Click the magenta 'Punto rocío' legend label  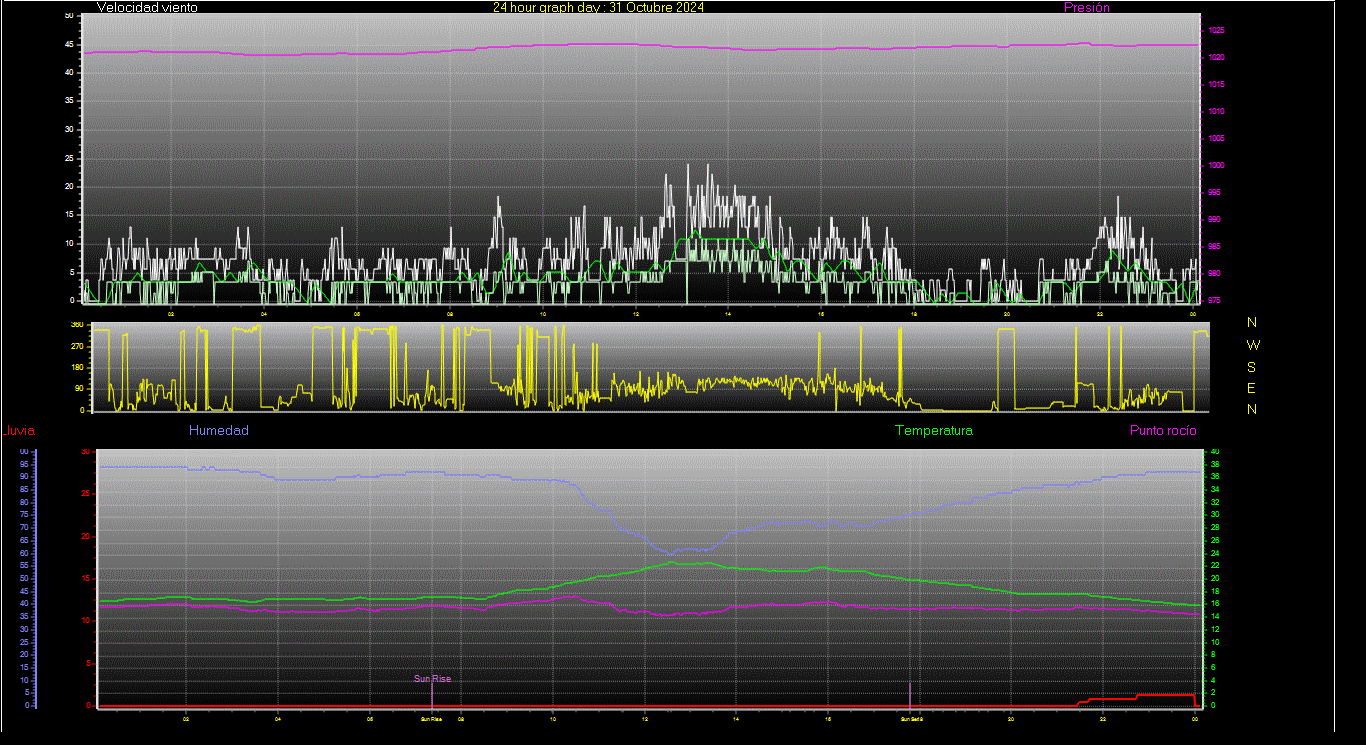[x=1163, y=431]
